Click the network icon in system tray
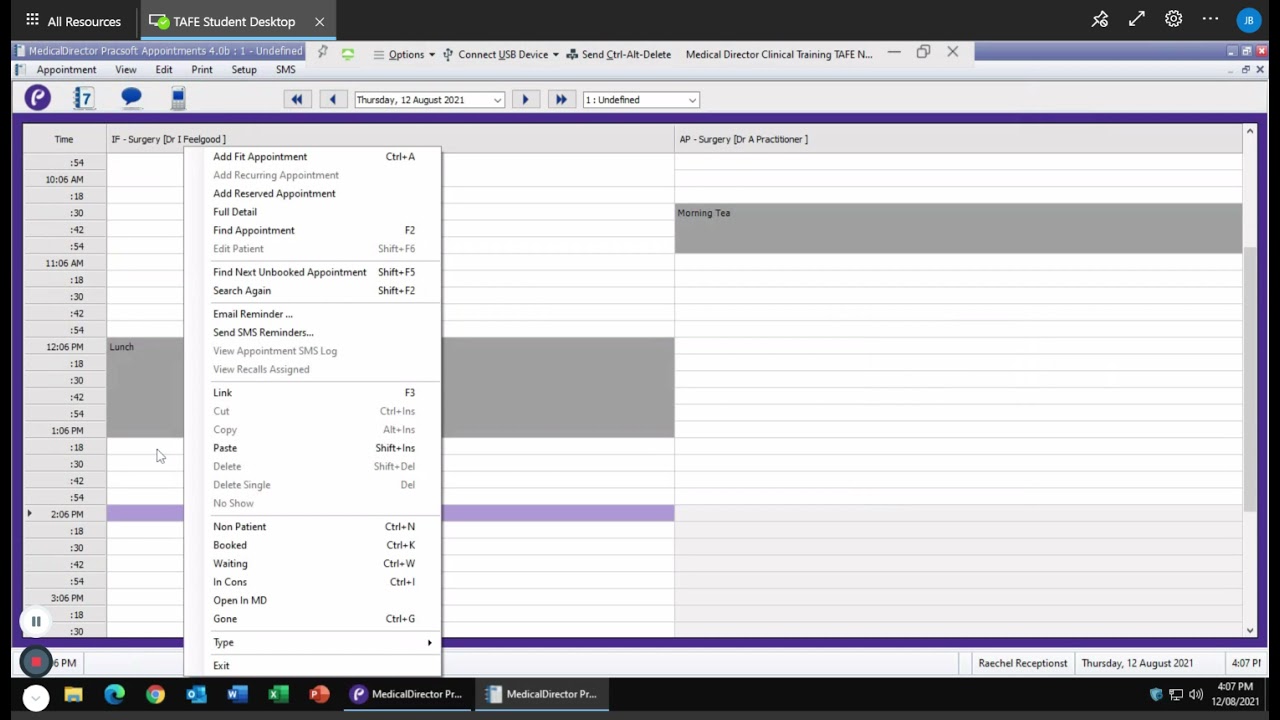1280x720 pixels. 1176,694
